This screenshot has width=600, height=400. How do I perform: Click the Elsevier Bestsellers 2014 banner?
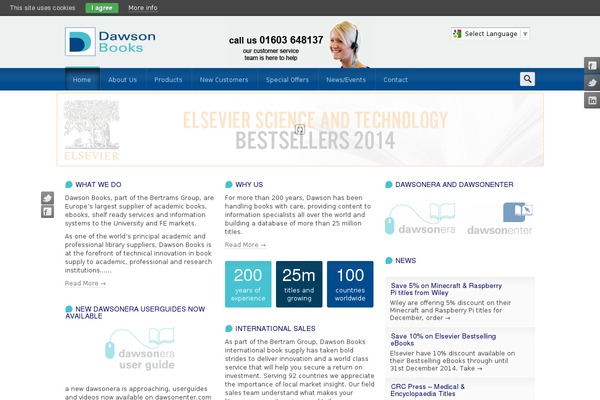[300, 129]
